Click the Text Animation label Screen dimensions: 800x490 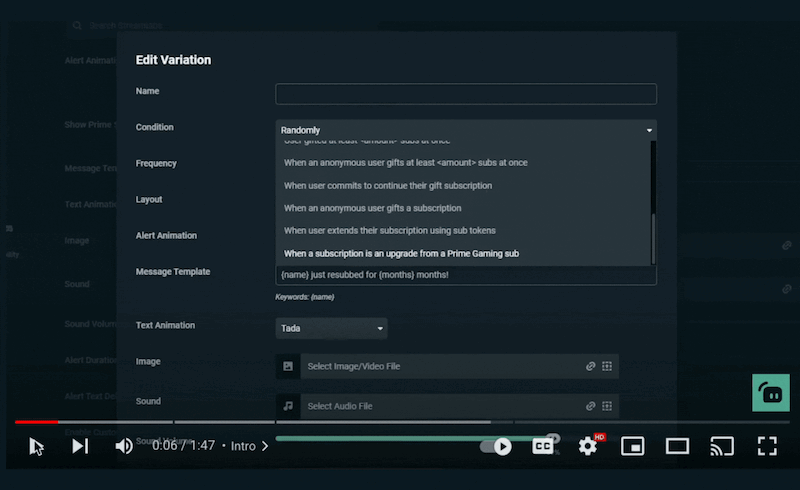pos(165,325)
